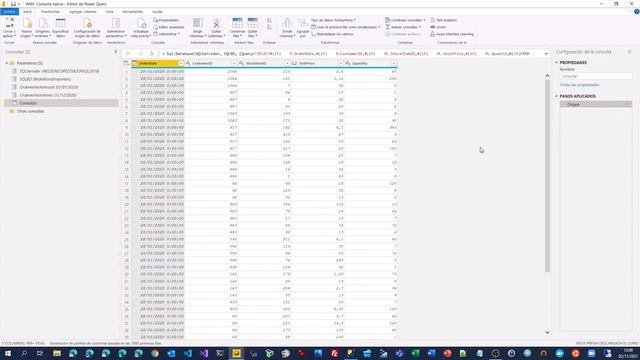Collapse the Consultas pane

(x=116, y=51)
